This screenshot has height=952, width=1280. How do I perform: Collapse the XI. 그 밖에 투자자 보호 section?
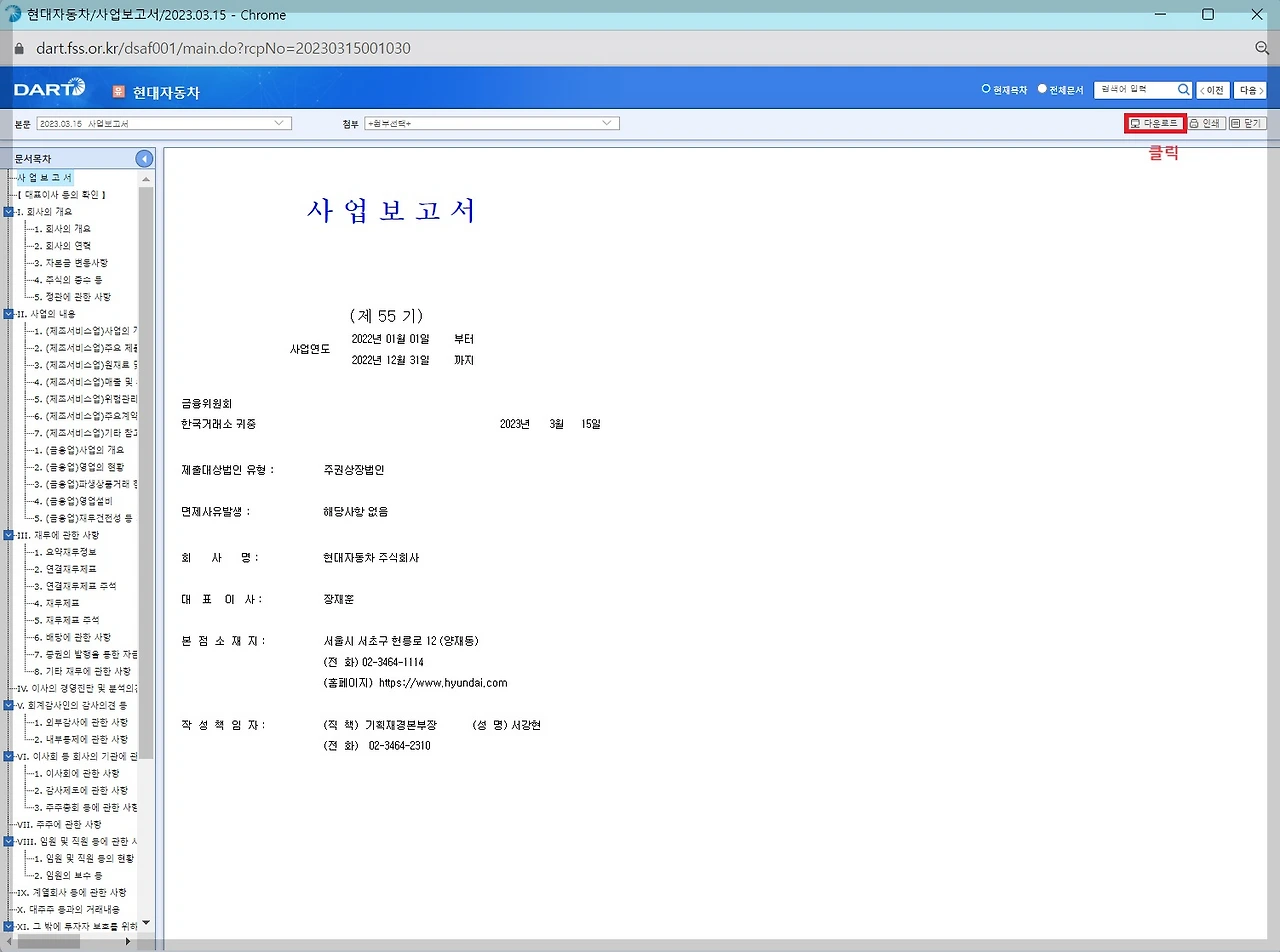(x=9, y=926)
